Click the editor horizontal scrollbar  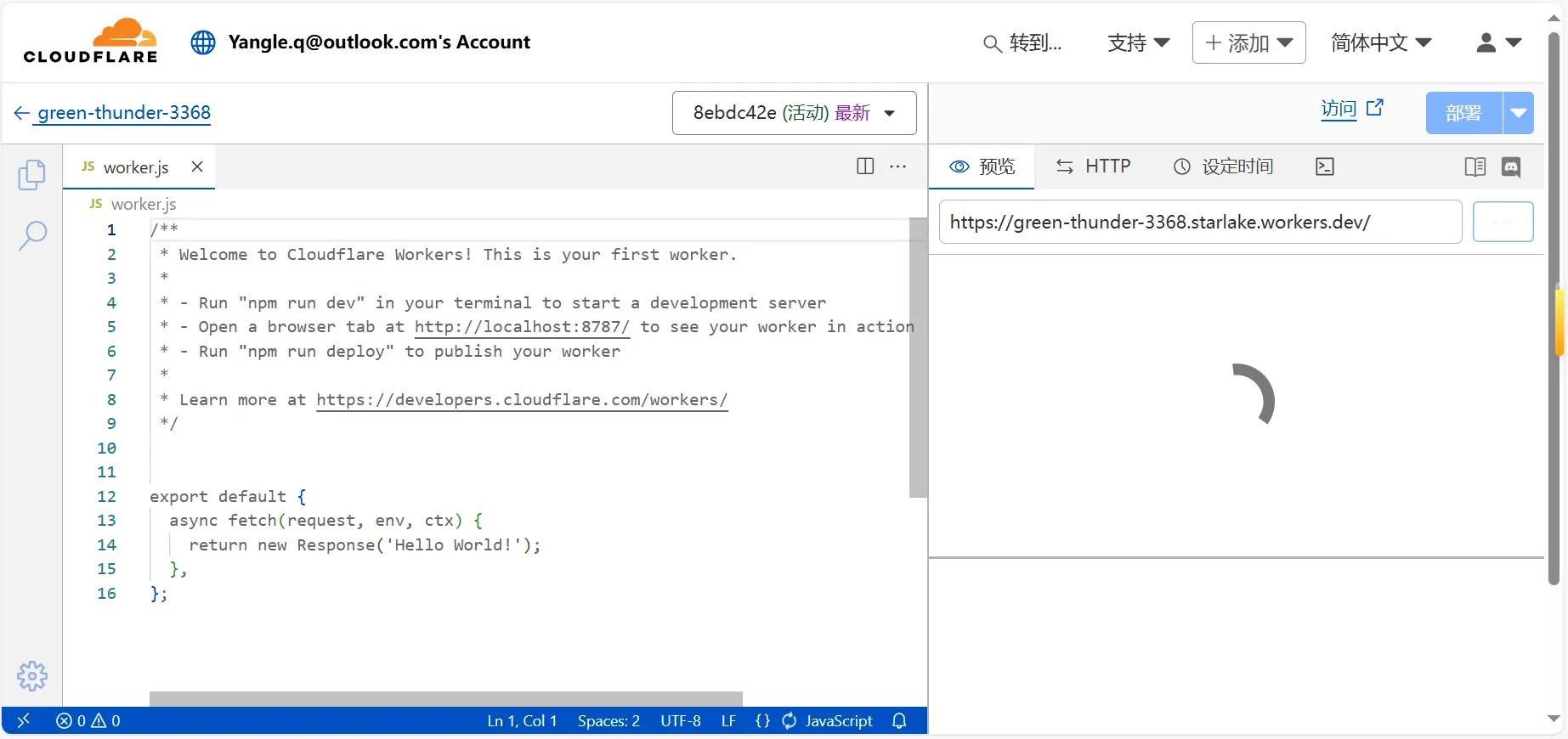click(446, 698)
